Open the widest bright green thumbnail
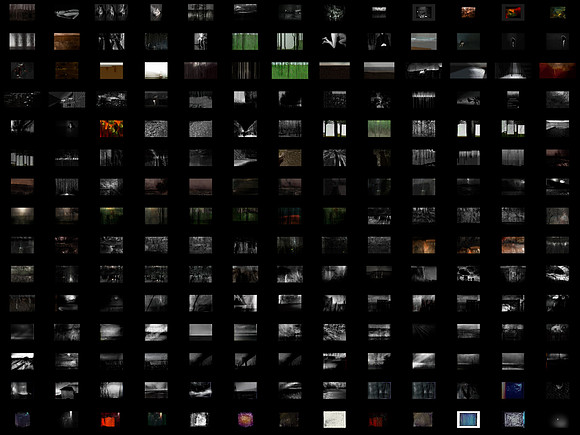Viewport: 580px width, 435px height. 290,70
